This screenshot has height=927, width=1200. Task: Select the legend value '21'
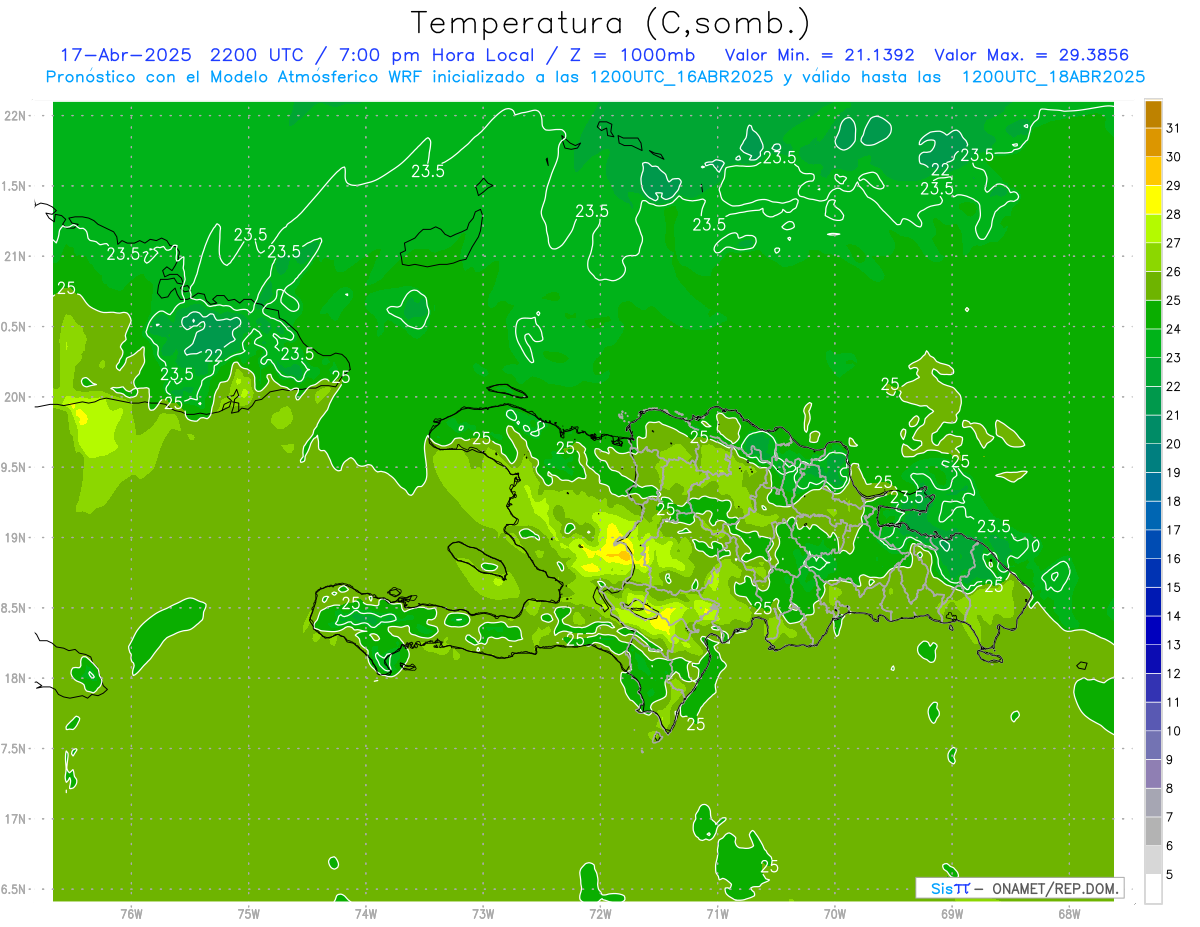[x=1174, y=415]
